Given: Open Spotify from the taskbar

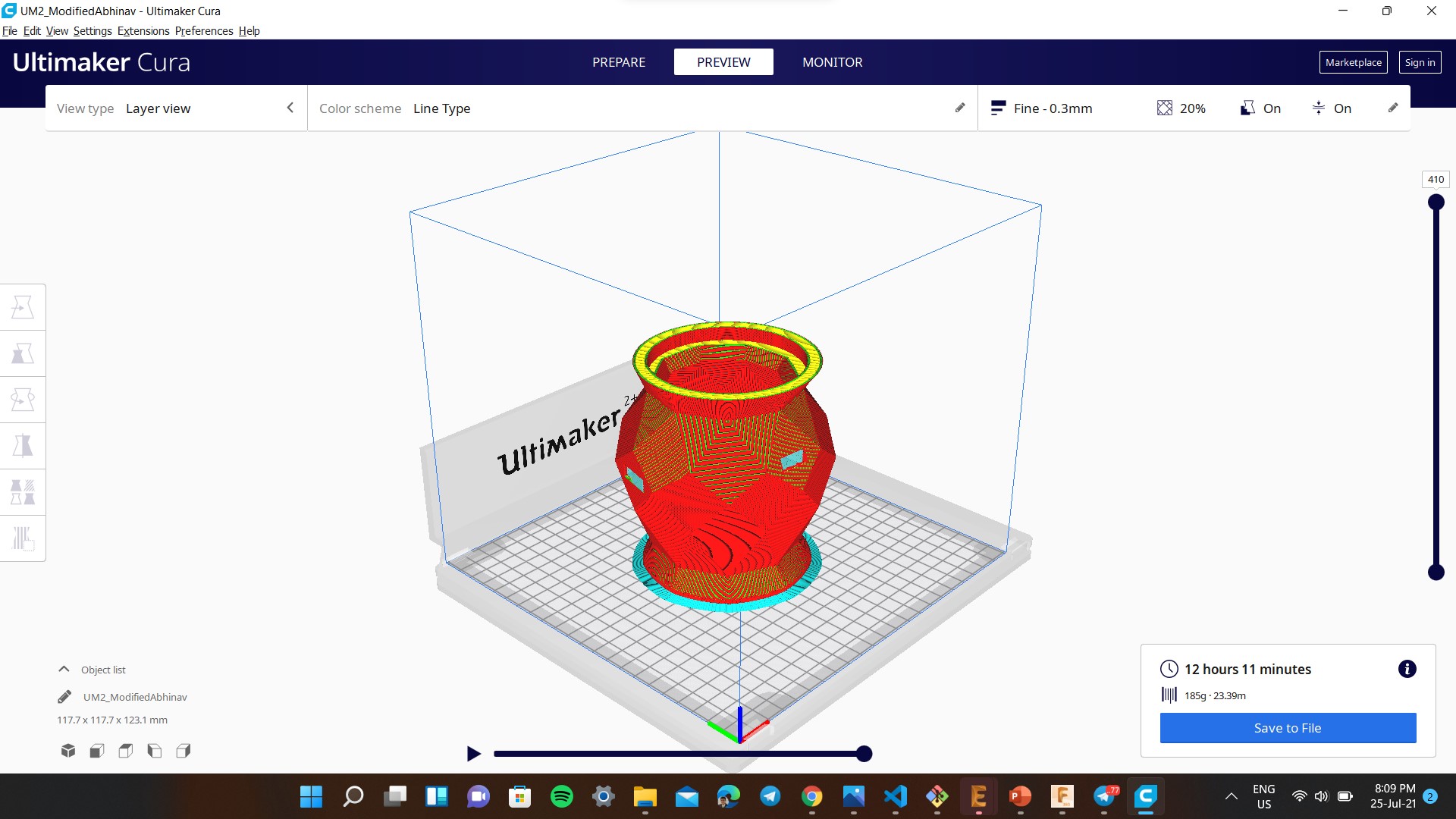Looking at the screenshot, I should tap(562, 796).
